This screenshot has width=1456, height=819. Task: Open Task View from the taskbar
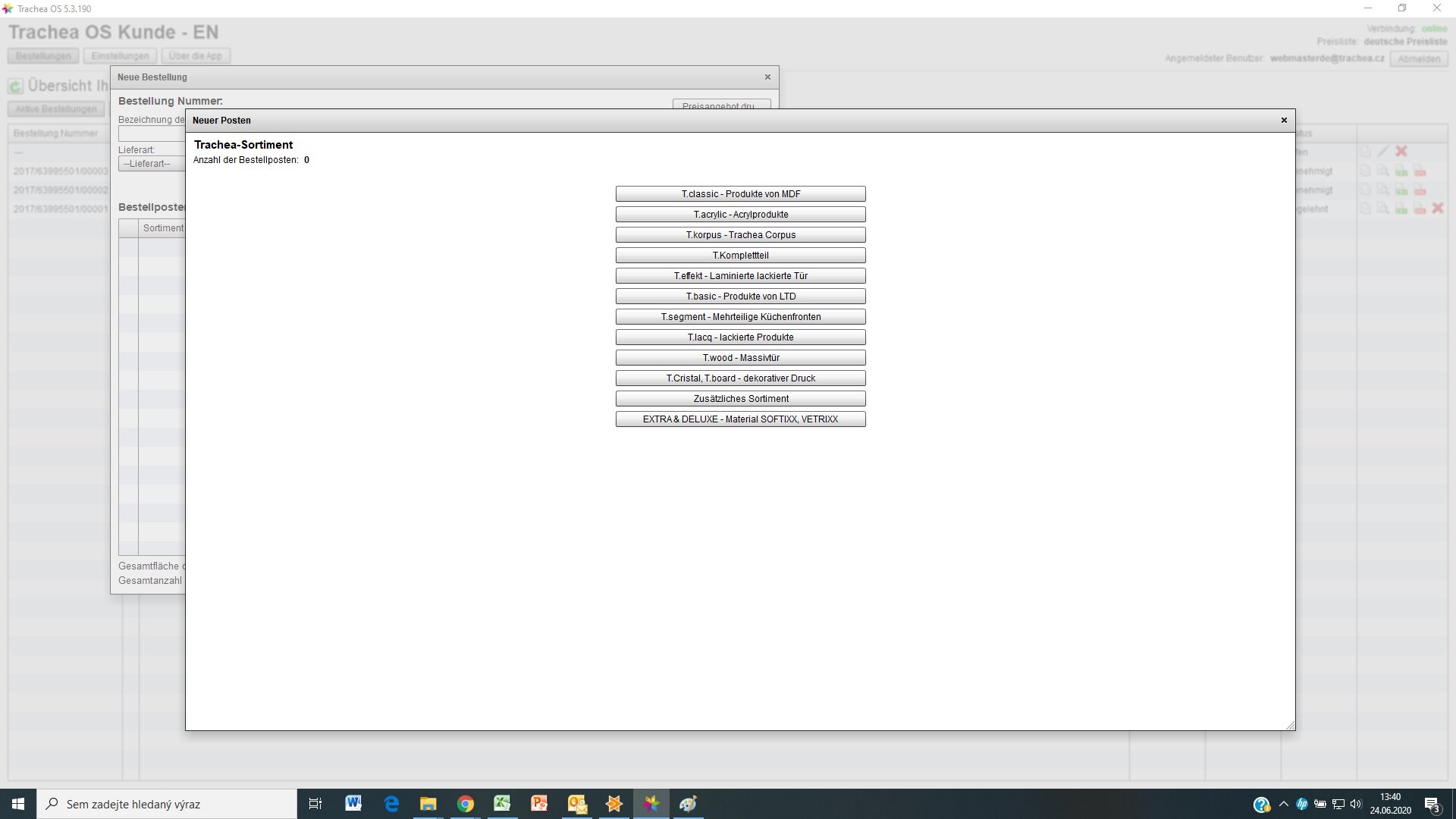315,804
